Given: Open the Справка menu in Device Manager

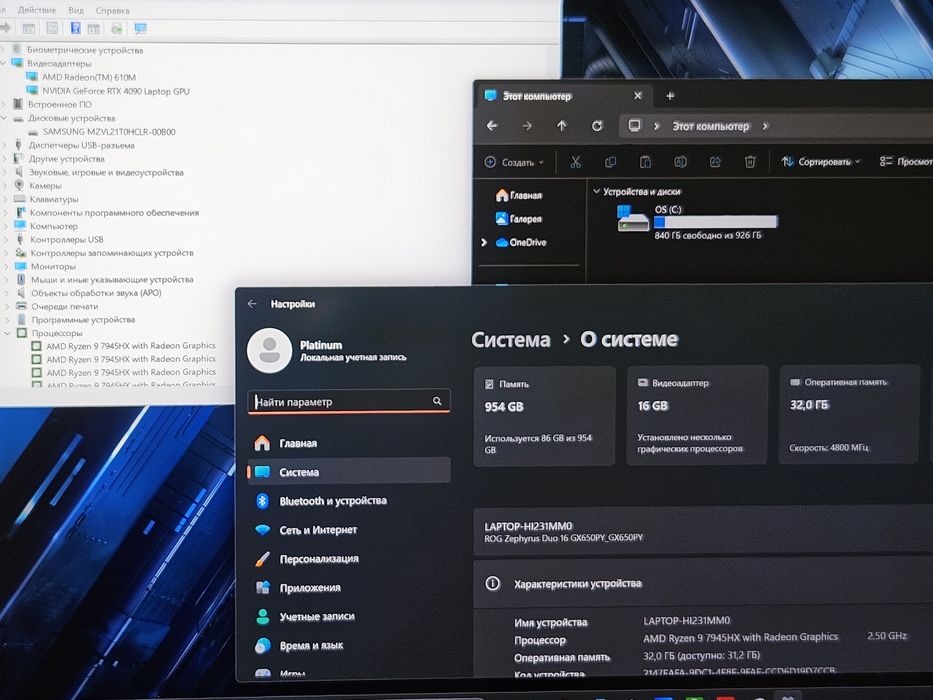Looking at the screenshot, I should click(x=112, y=10).
